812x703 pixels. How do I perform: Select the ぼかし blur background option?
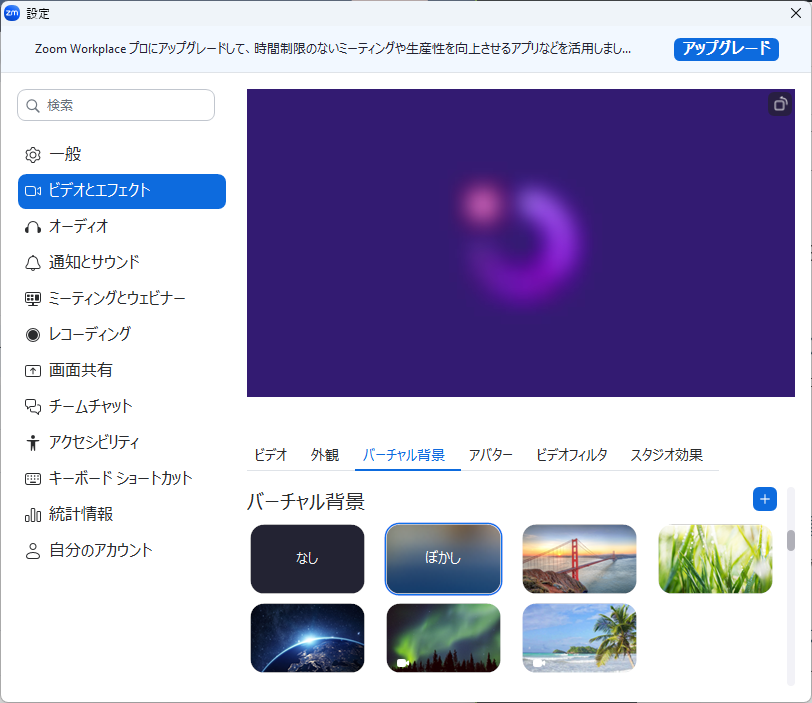[x=443, y=559]
